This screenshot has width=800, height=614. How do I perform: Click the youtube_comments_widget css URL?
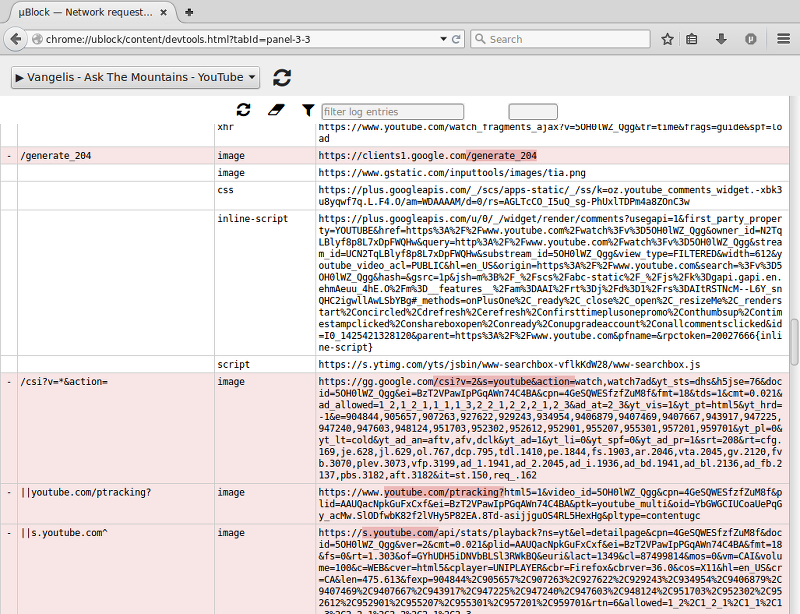550,195
